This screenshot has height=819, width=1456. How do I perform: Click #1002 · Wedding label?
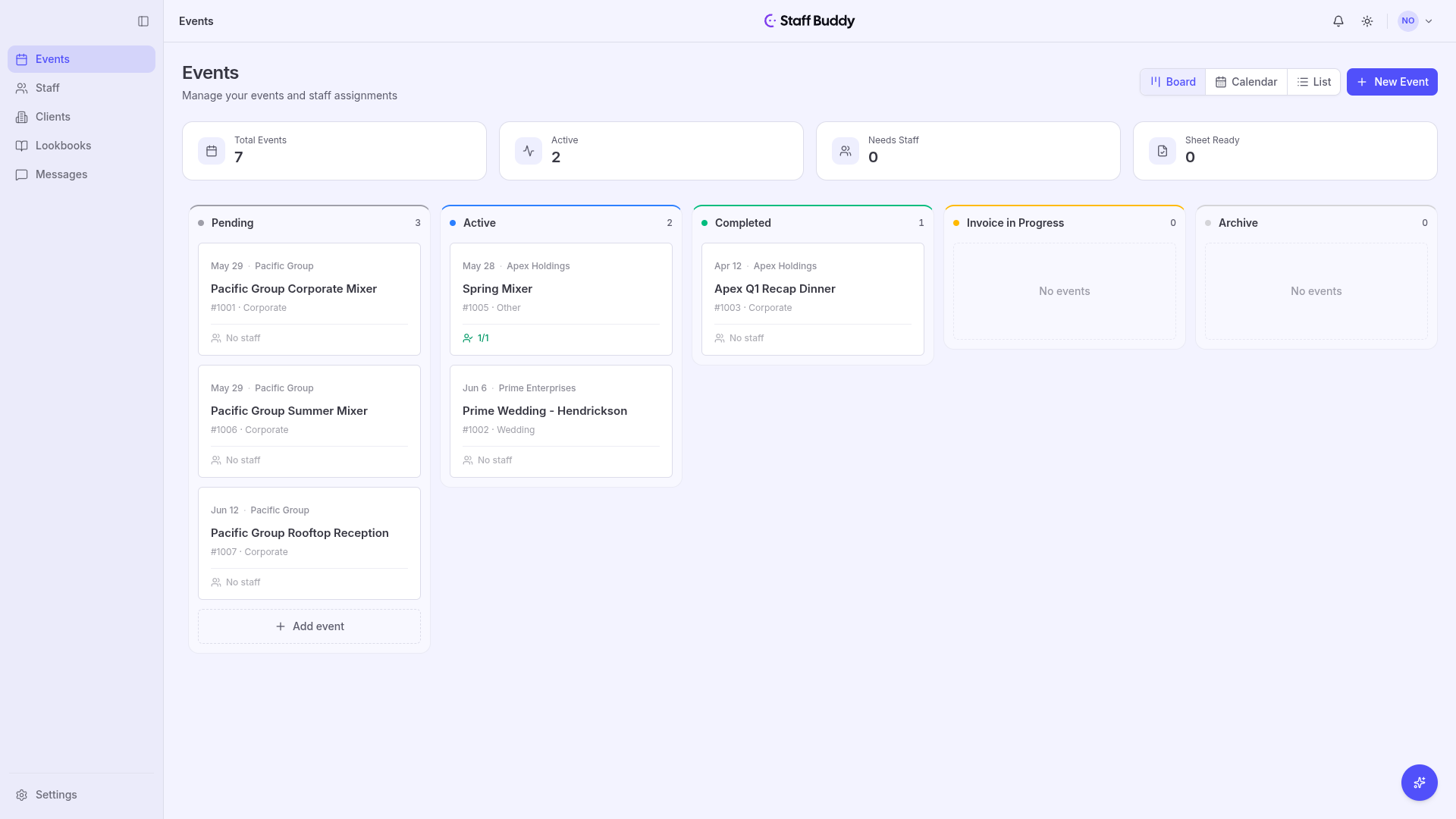(x=498, y=430)
